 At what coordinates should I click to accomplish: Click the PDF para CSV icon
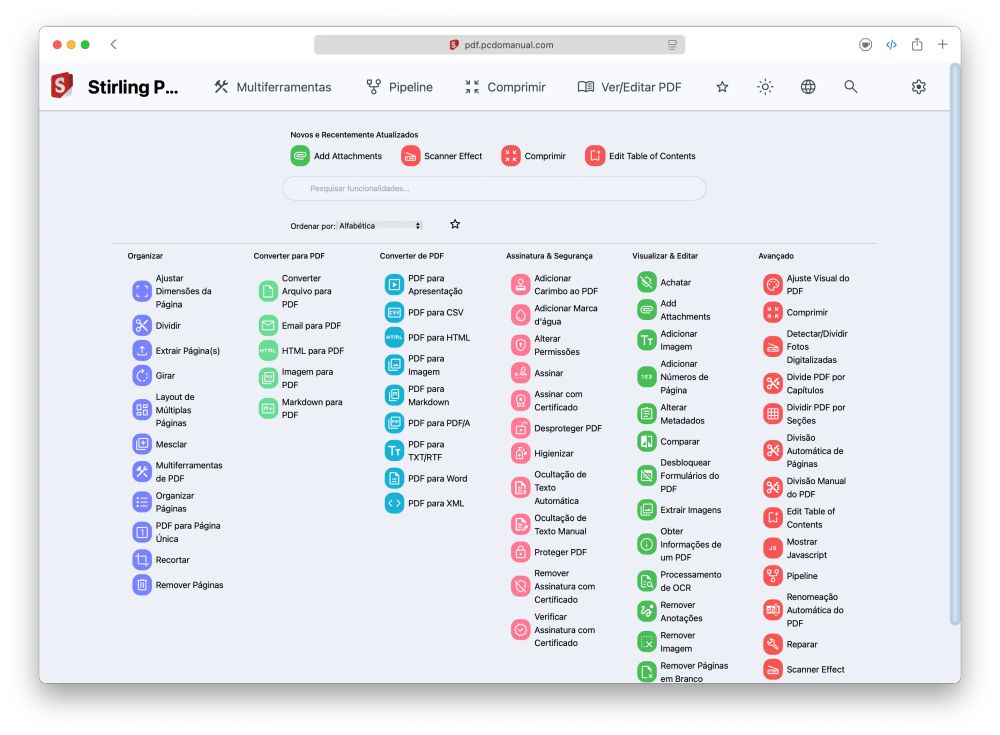(x=394, y=312)
